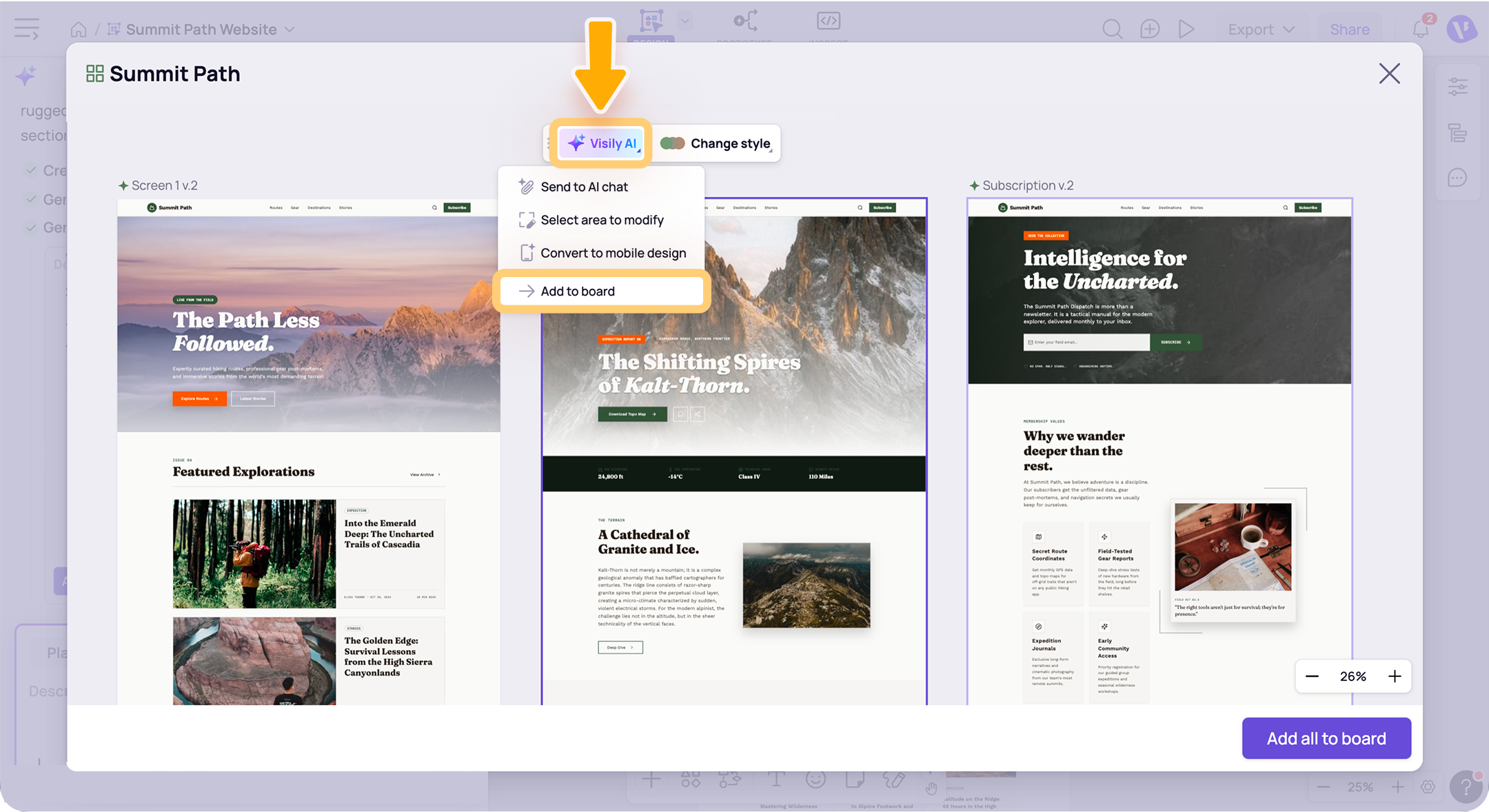Click the 26% zoom level value
Image resolution: width=1489 pixels, height=812 pixels.
point(1353,676)
